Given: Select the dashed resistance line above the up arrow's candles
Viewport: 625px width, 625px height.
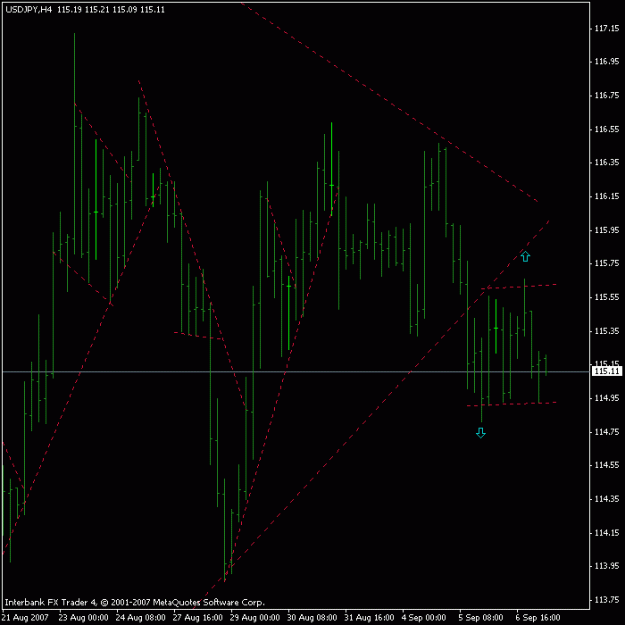Looking at the screenshot, I should (x=519, y=286).
